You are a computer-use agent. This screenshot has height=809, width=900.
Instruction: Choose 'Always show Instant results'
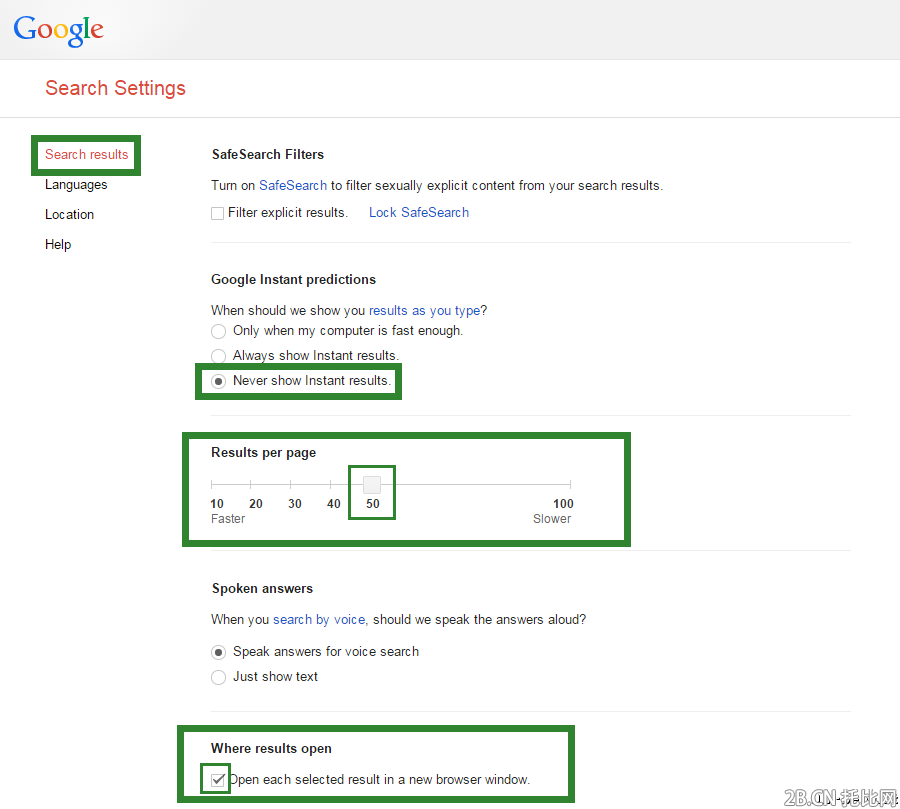click(x=218, y=356)
